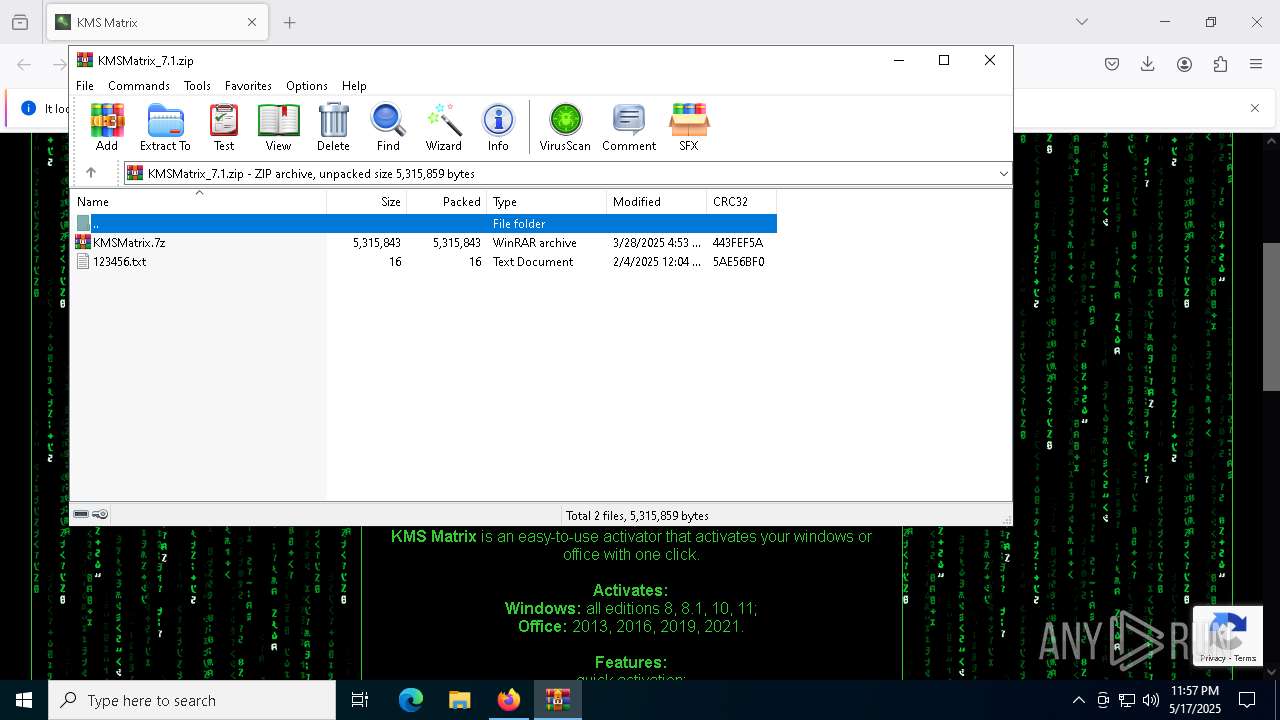Screen dimensions: 1280x720
Task: Open the Favorites menu
Action: [x=248, y=86]
